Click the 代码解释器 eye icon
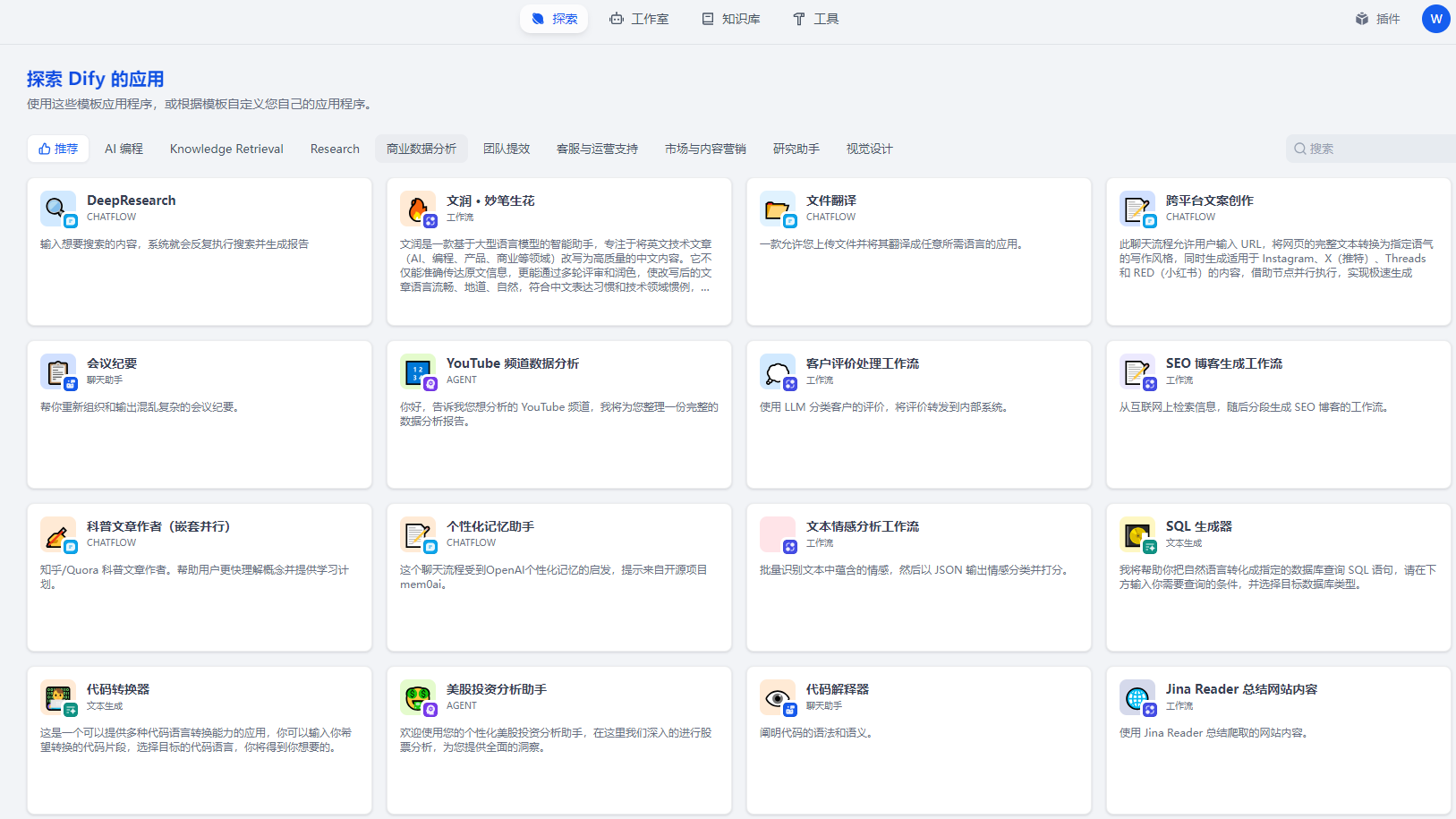Screen dimensions: 1456x819 (778, 697)
